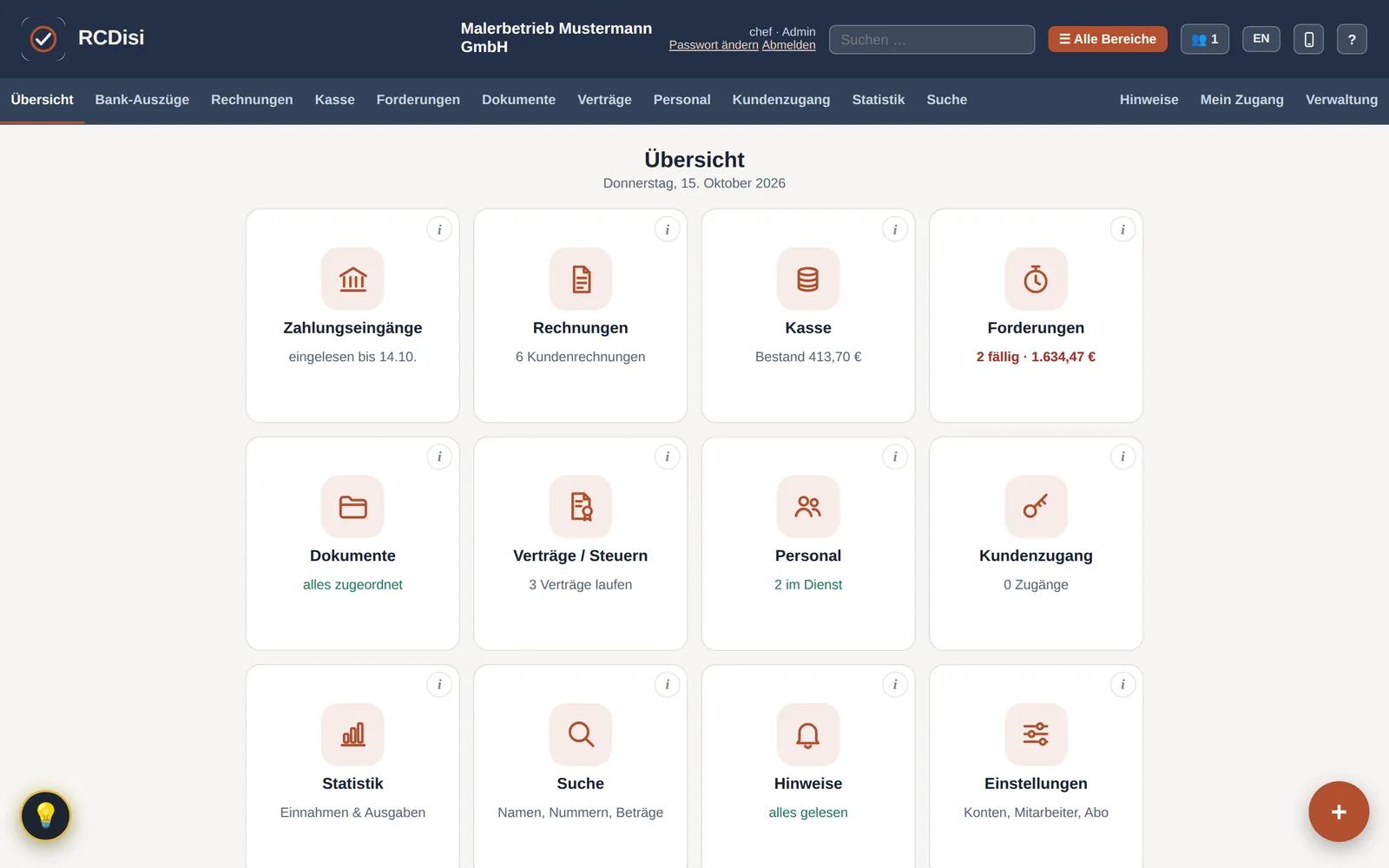Click the lightbulb tip button
The height and width of the screenshot is (868, 1389).
[45, 816]
